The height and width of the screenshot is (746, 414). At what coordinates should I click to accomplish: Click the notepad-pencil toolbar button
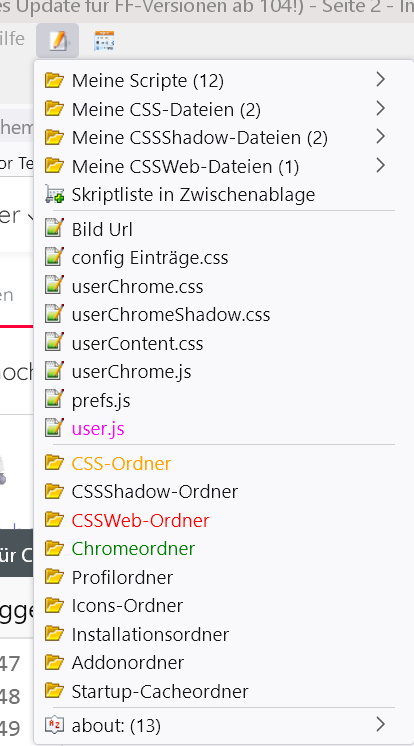pos(58,40)
